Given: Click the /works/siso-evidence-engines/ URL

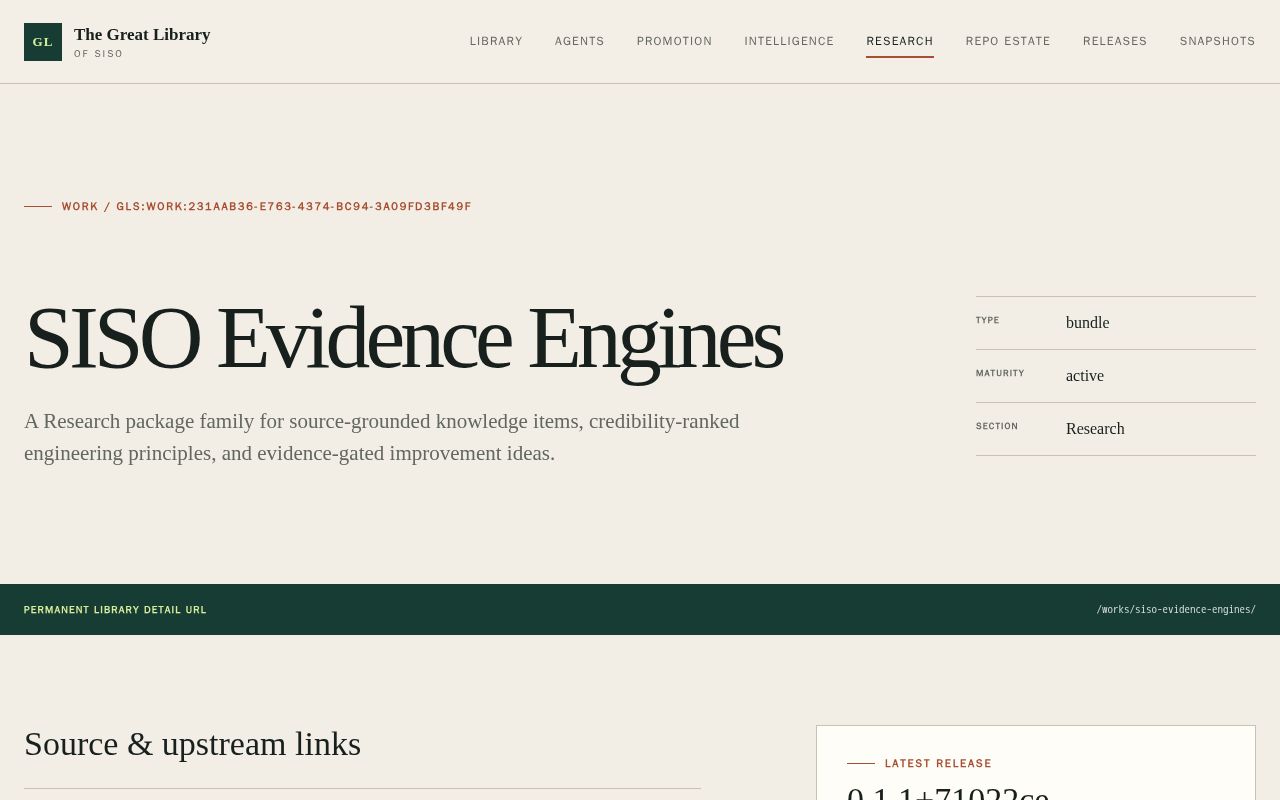Looking at the screenshot, I should coord(1176,610).
